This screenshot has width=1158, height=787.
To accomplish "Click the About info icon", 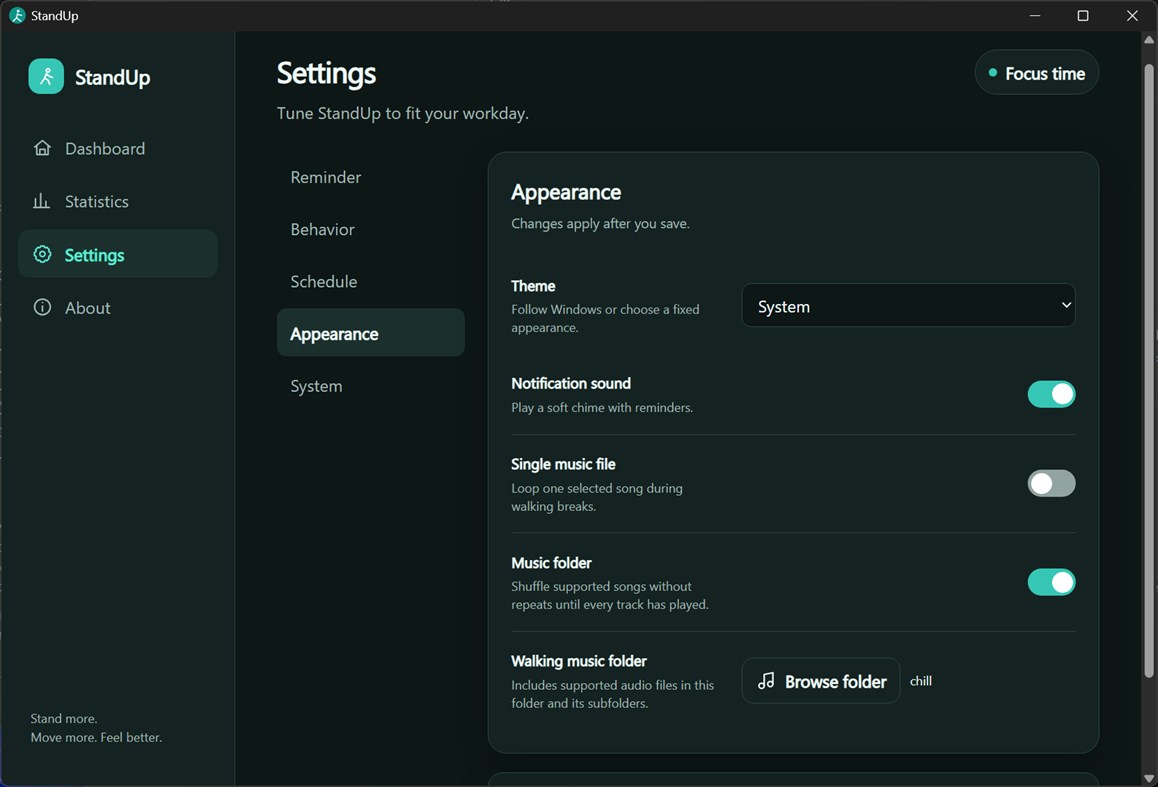I will [x=42, y=307].
